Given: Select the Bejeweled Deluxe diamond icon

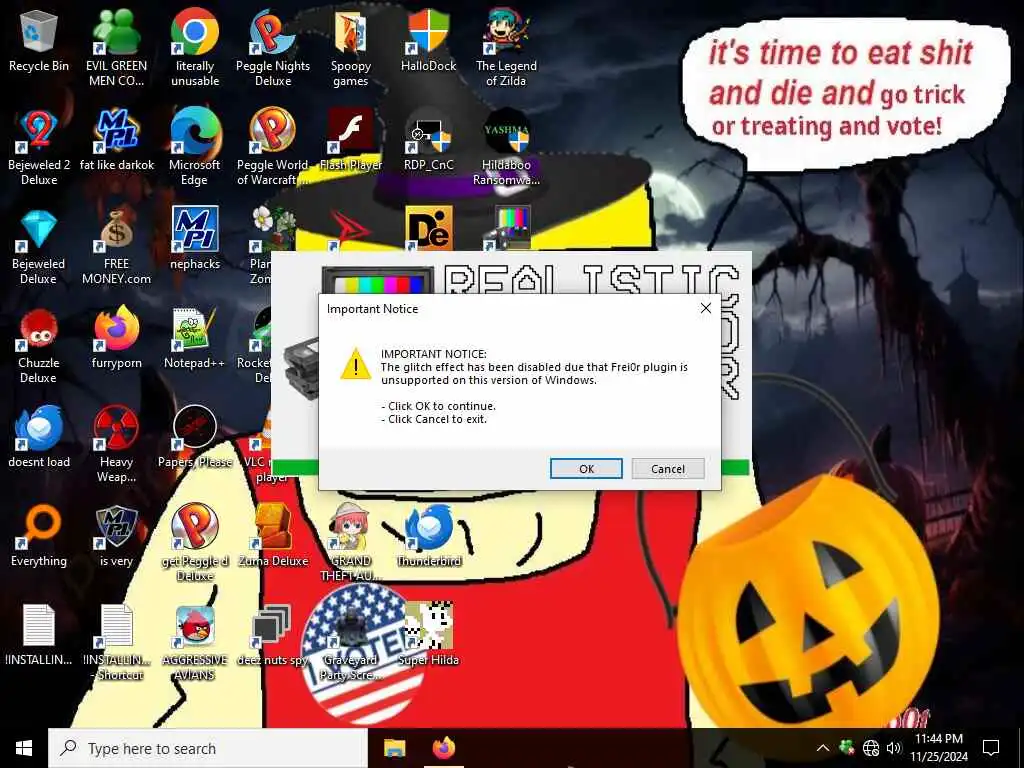Looking at the screenshot, I should coord(39,248).
